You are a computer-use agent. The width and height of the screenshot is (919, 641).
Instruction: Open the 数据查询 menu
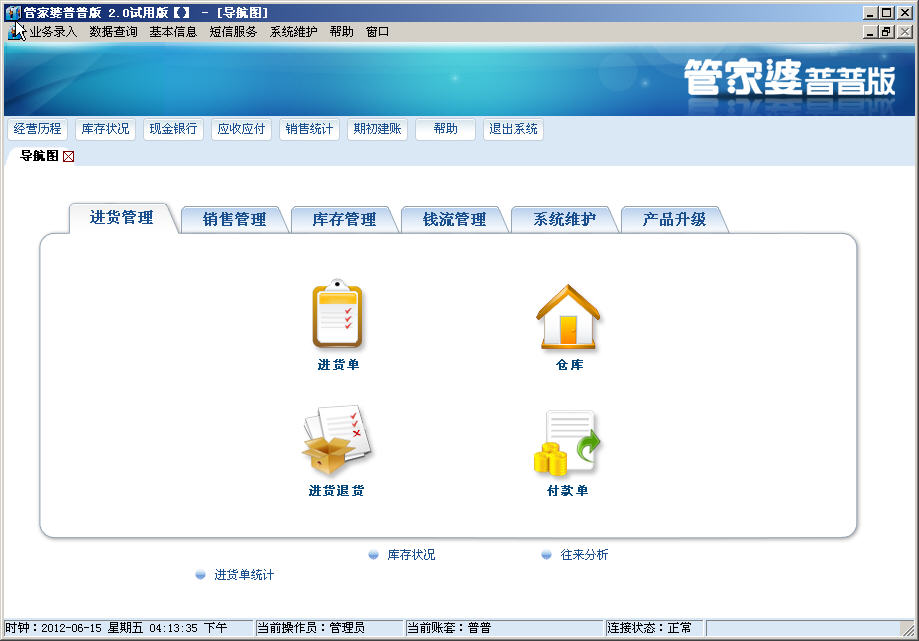tap(113, 32)
